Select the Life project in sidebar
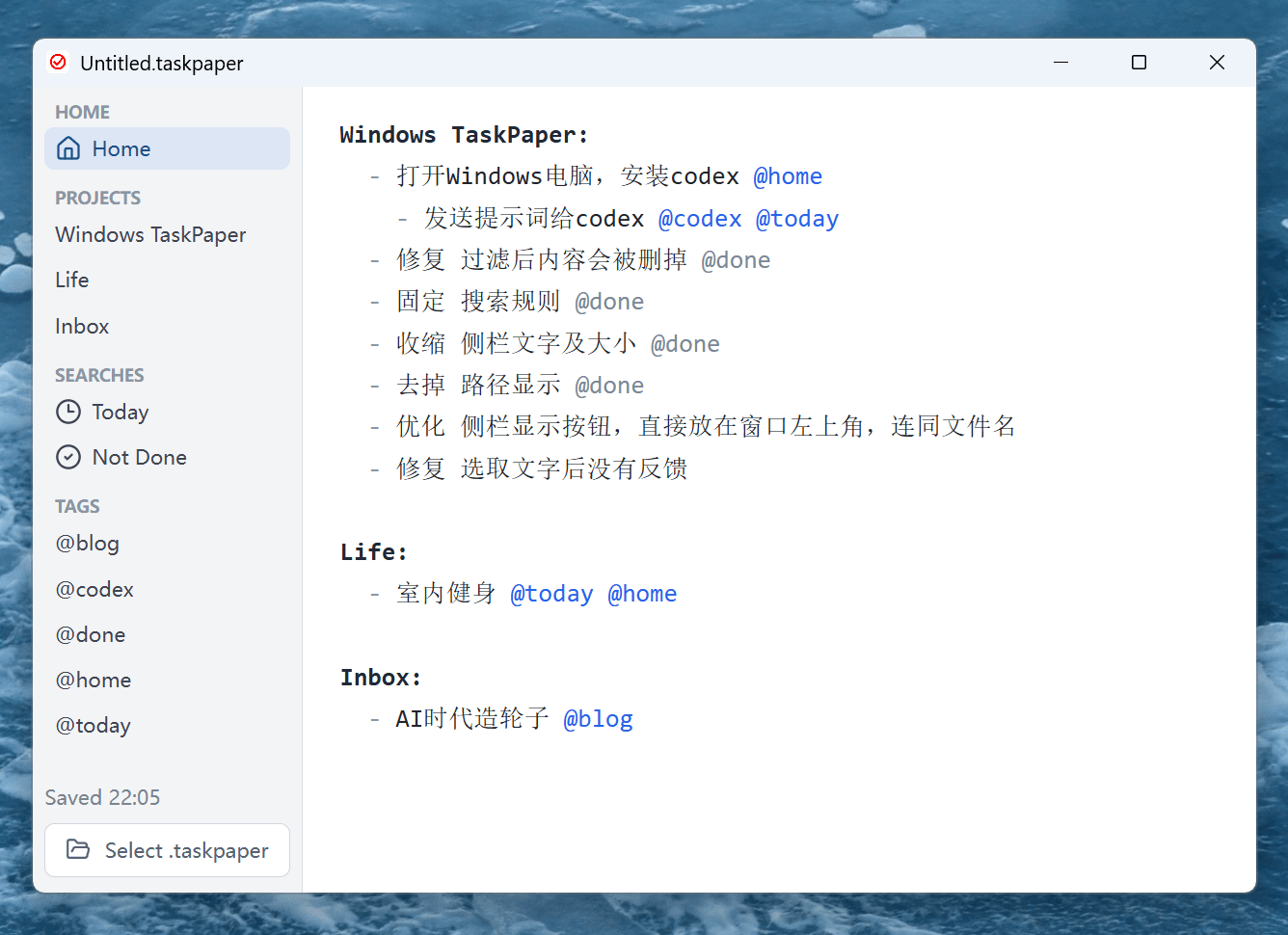This screenshot has width=1288, height=935. click(x=72, y=280)
